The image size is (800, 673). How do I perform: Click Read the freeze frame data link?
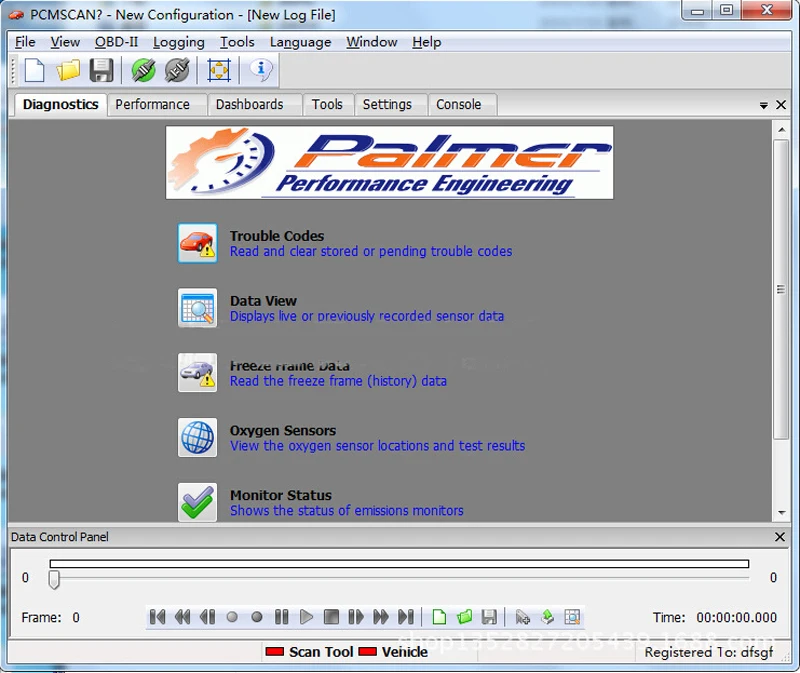[x=338, y=381]
